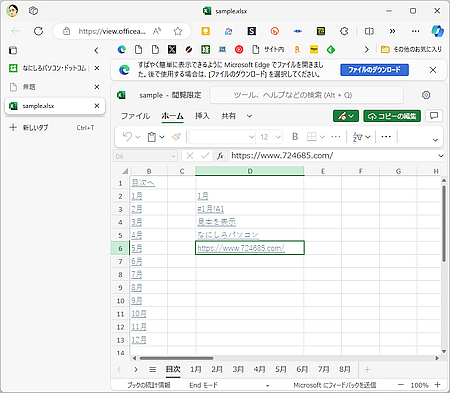Open the split screen icon
This screenshot has width=450, height=393.
tap(369, 31)
